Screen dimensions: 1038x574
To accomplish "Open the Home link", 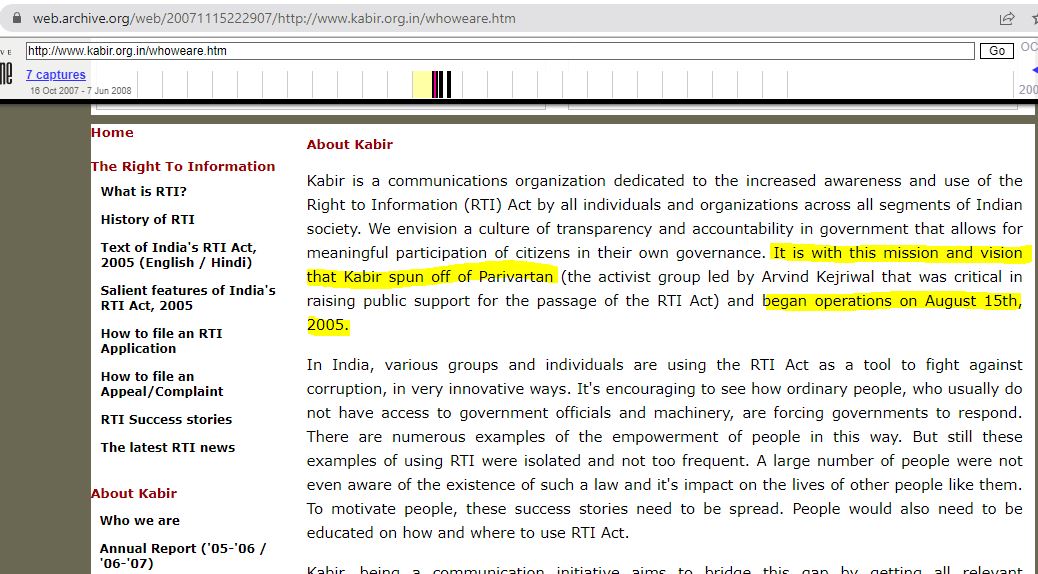I will tap(112, 132).
